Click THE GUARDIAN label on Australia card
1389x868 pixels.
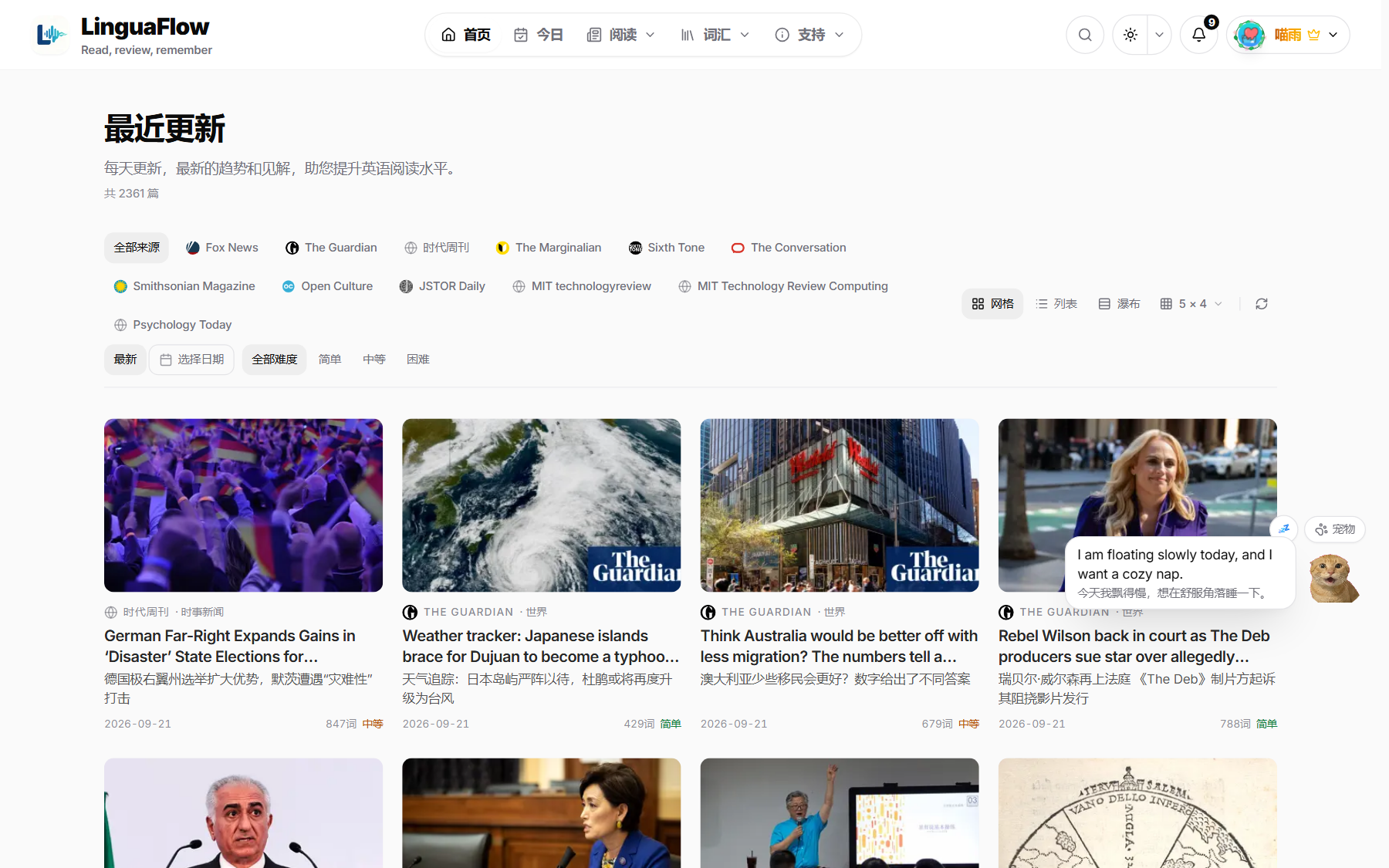pyautogui.click(x=766, y=612)
